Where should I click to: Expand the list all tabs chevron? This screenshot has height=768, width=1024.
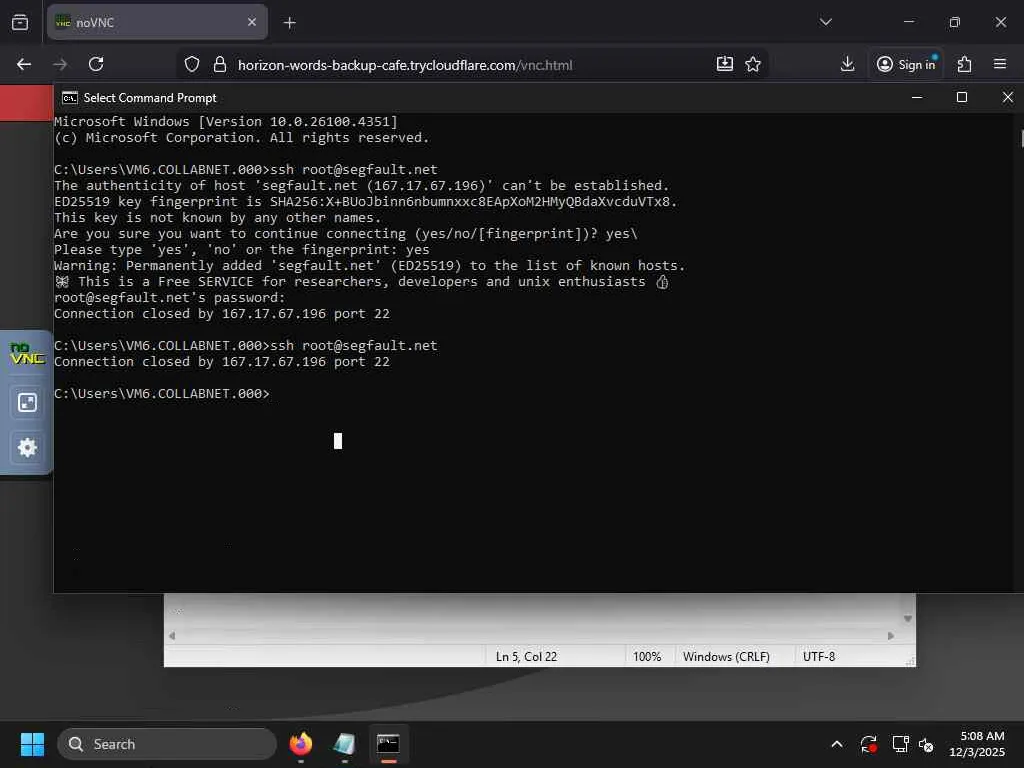pos(825,22)
